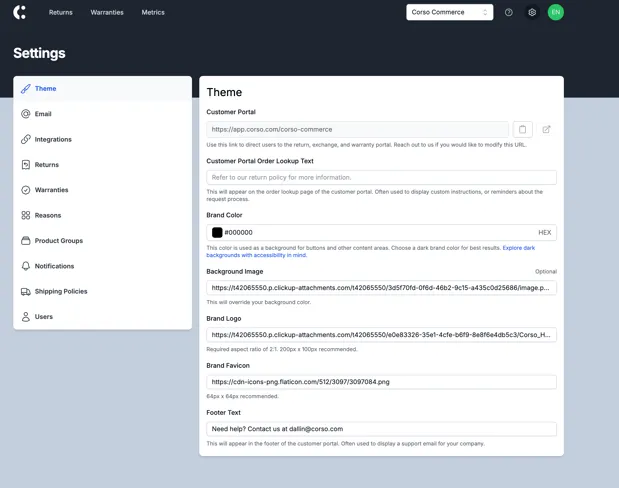The height and width of the screenshot is (488, 619).
Task: Click the Brand Favicon URL field
Action: (381, 382)
